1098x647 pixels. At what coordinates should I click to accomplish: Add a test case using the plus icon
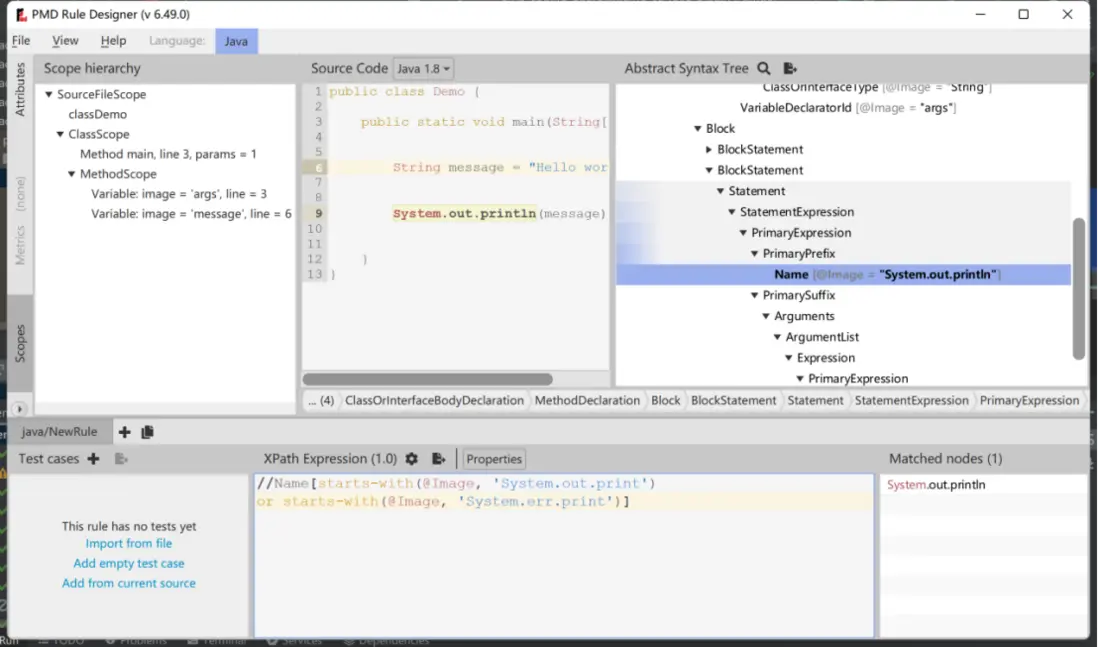[x=93, y=459]
